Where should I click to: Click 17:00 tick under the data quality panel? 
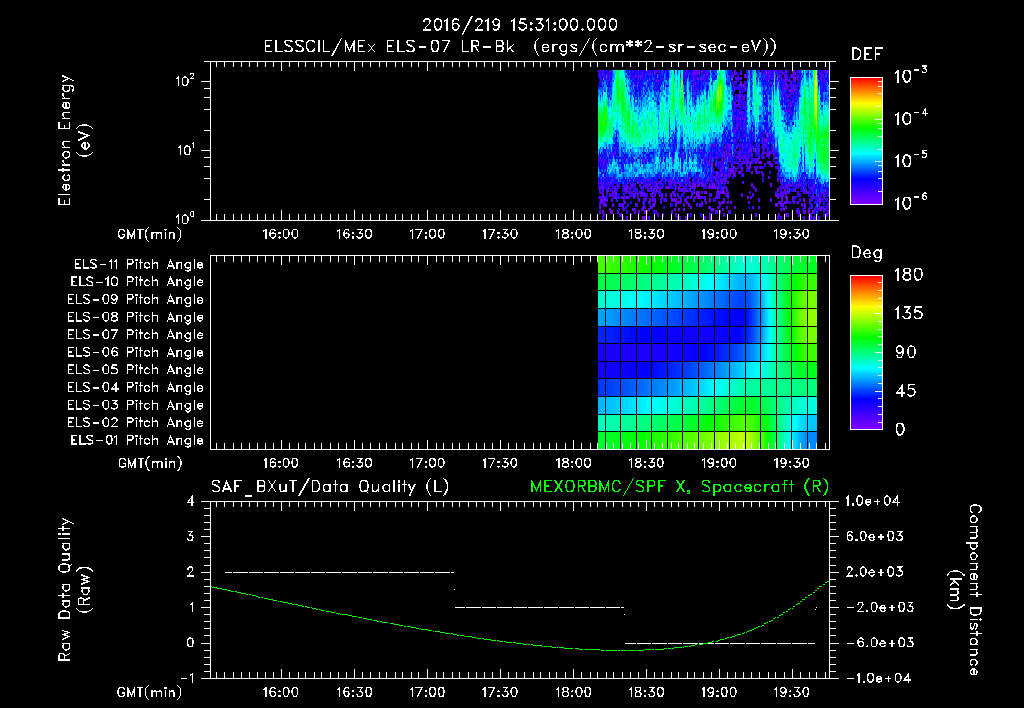point(427,692)
